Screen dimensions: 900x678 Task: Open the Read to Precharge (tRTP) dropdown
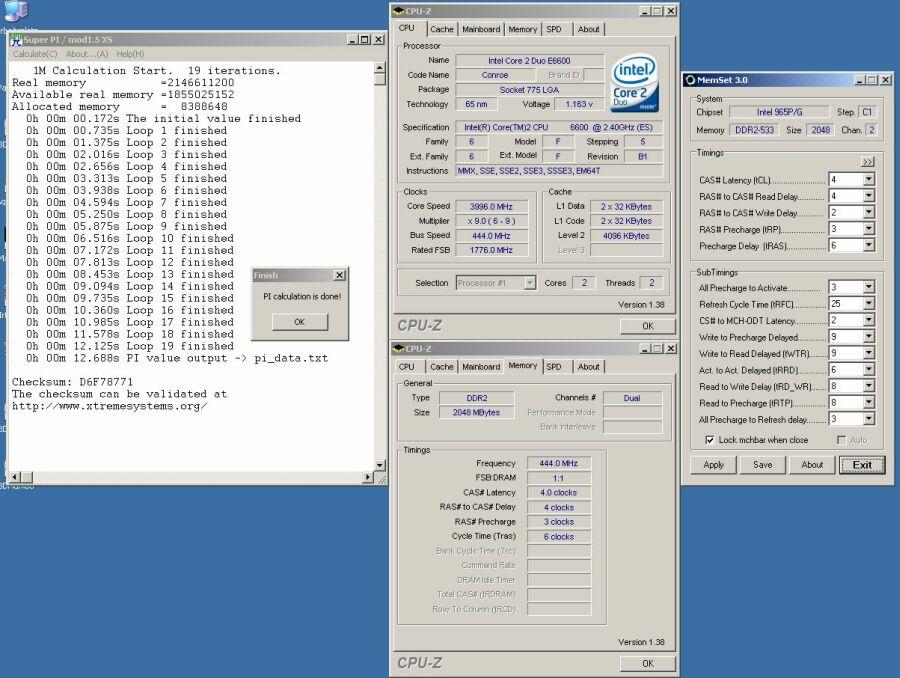[x=868, y=403]
